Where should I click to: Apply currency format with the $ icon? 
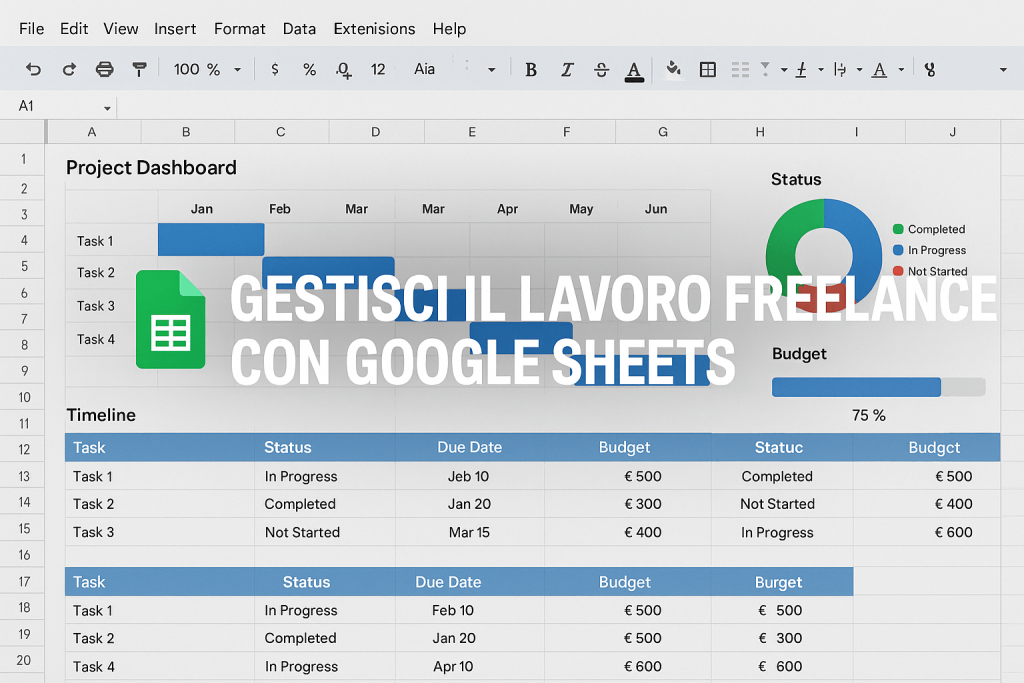tap(275, 69)
